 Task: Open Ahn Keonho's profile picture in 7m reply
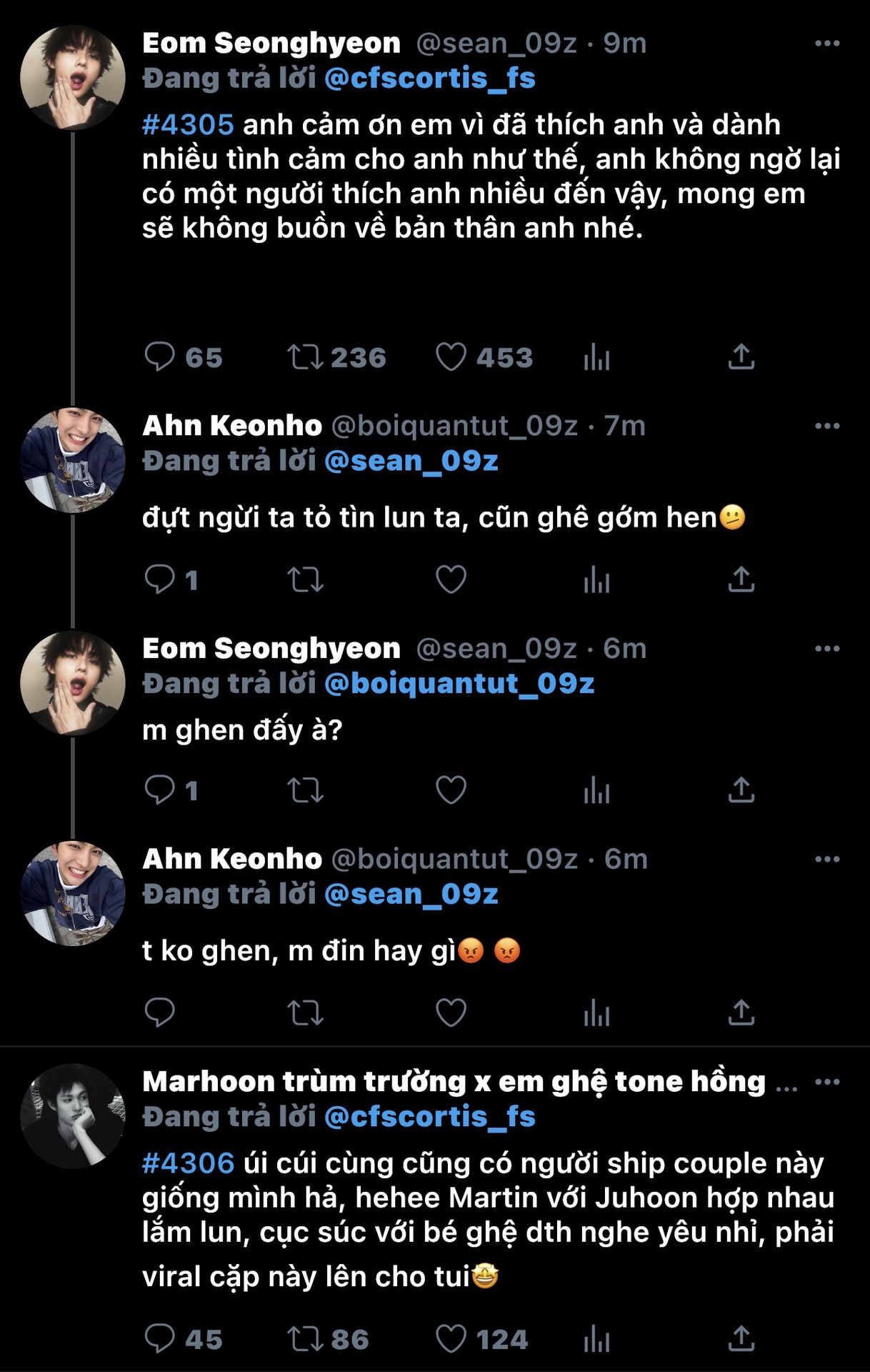tap(72, 461)
